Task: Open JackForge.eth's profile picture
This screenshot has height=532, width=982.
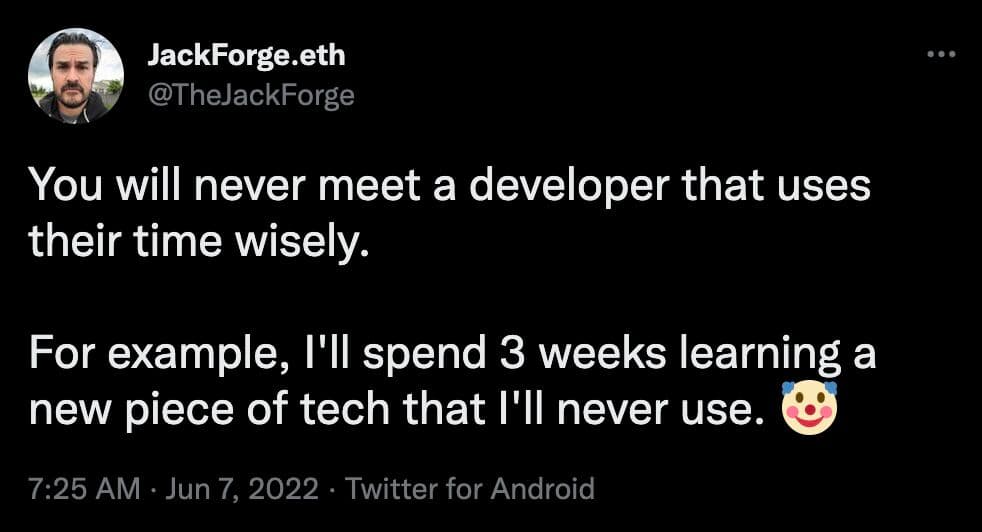Action: click(76, 76)
